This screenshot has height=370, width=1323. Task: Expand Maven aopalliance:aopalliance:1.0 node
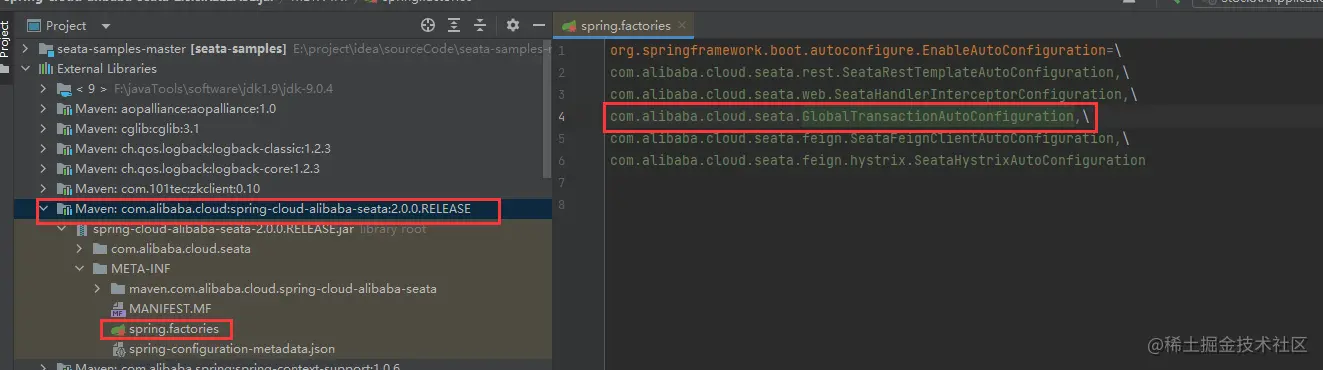pyautogui.click(x=44, y=109)
